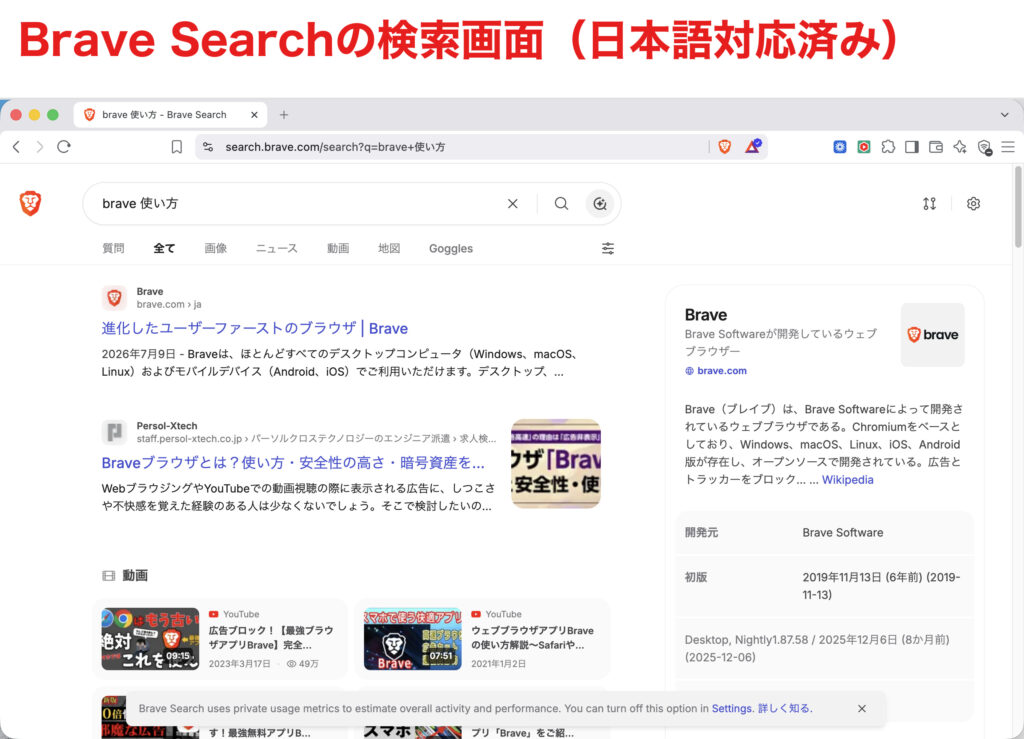Viewport: 1024px width, 739px height.
Task: Select the 全て results tab
Action: 164,248
